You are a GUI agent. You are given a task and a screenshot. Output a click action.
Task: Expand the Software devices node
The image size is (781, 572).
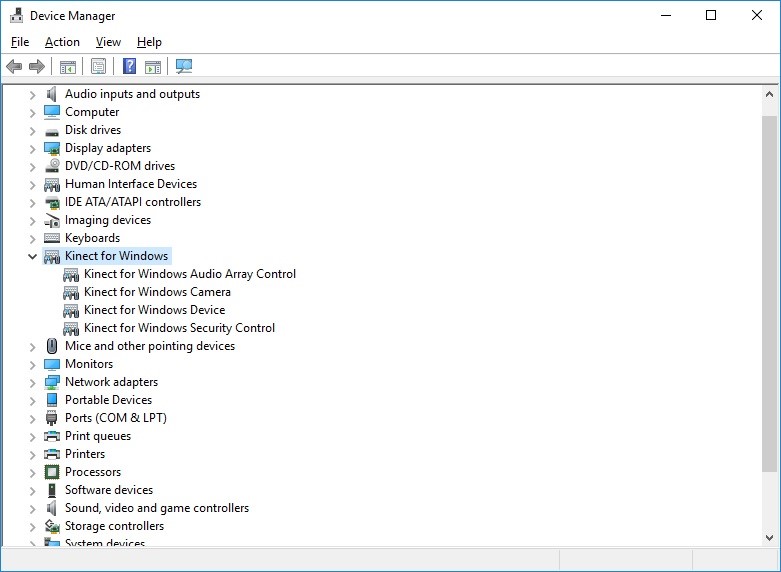32,491
